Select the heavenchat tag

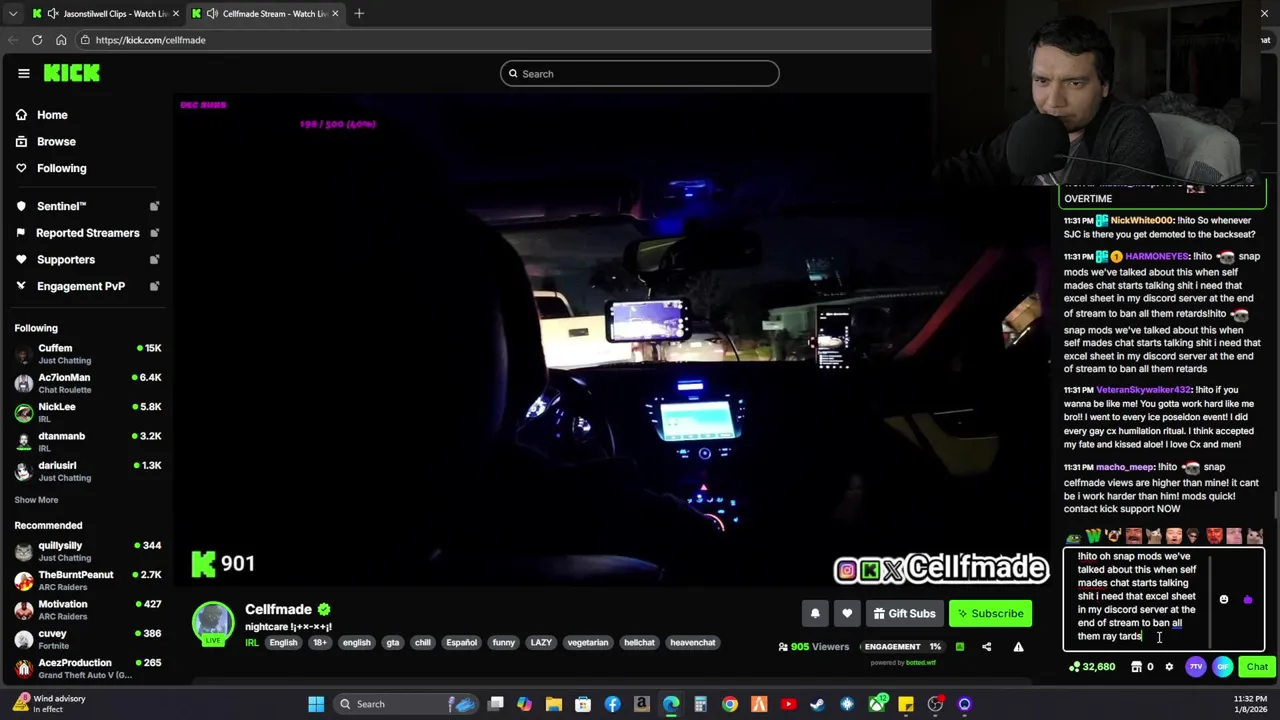pyautogui.click(x=693, y=643)
